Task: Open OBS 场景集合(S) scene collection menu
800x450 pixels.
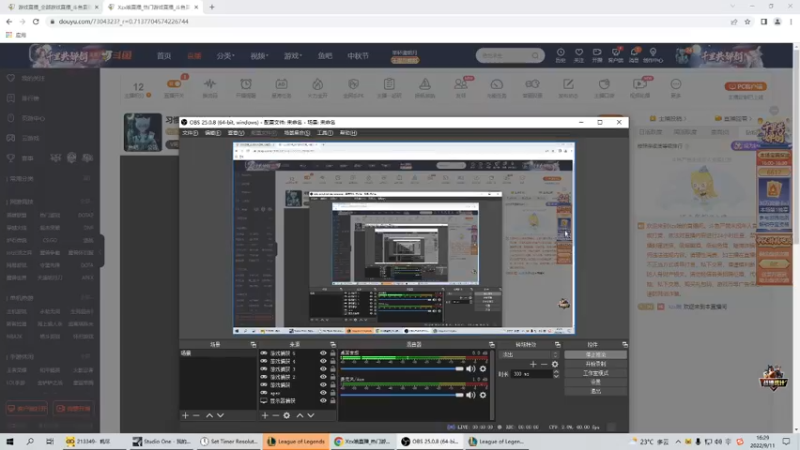Action: point(297,133)
